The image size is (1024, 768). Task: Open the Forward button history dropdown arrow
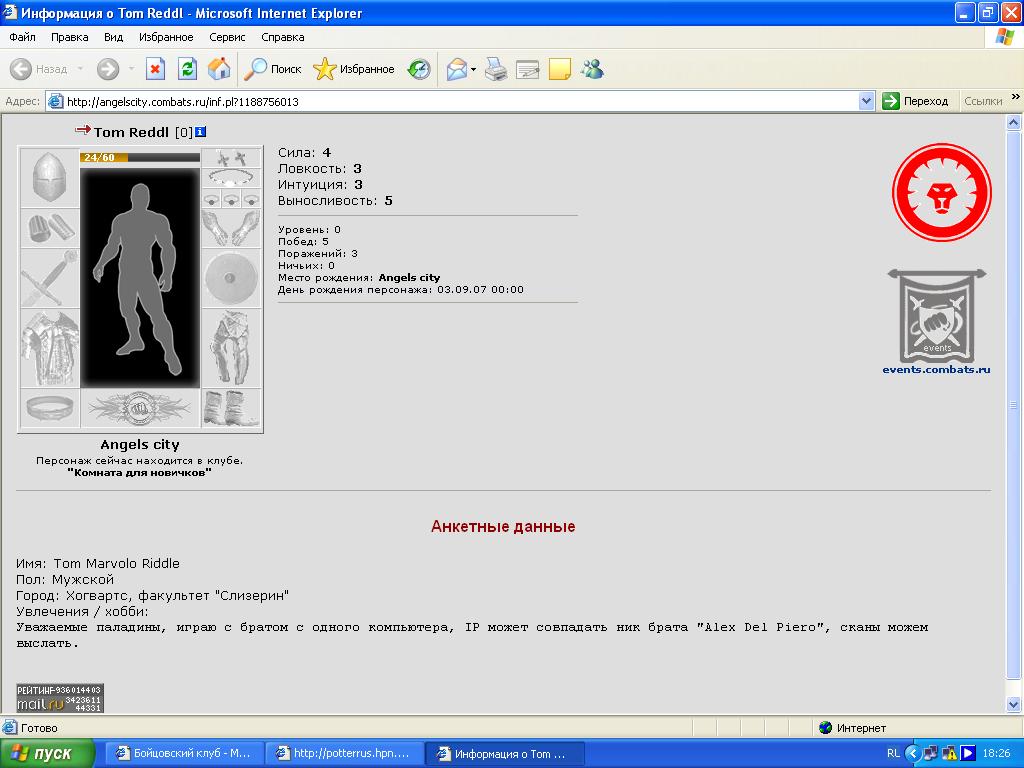(131, 69)
